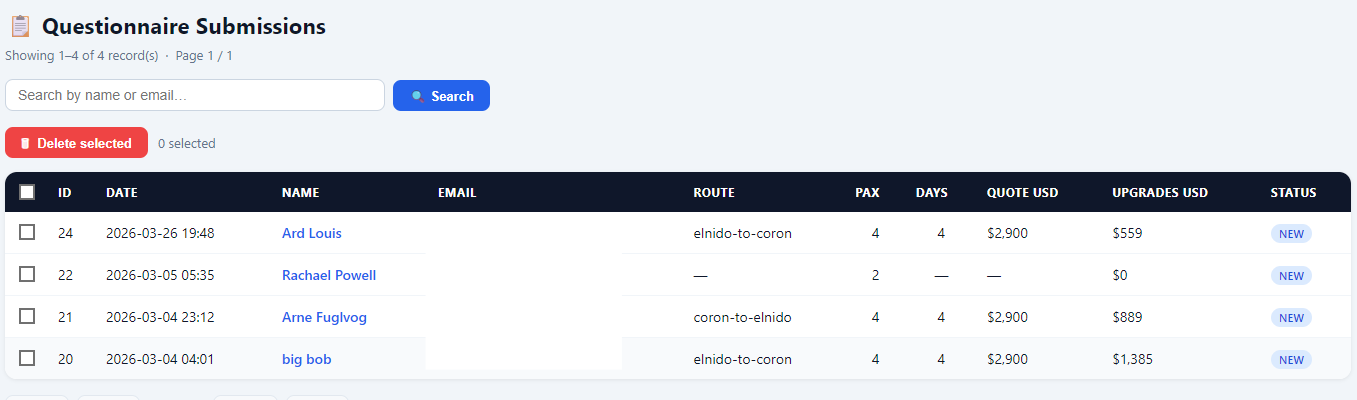Focus the search by name or email field
The image size is (1357, 400).
coord(195,95)
